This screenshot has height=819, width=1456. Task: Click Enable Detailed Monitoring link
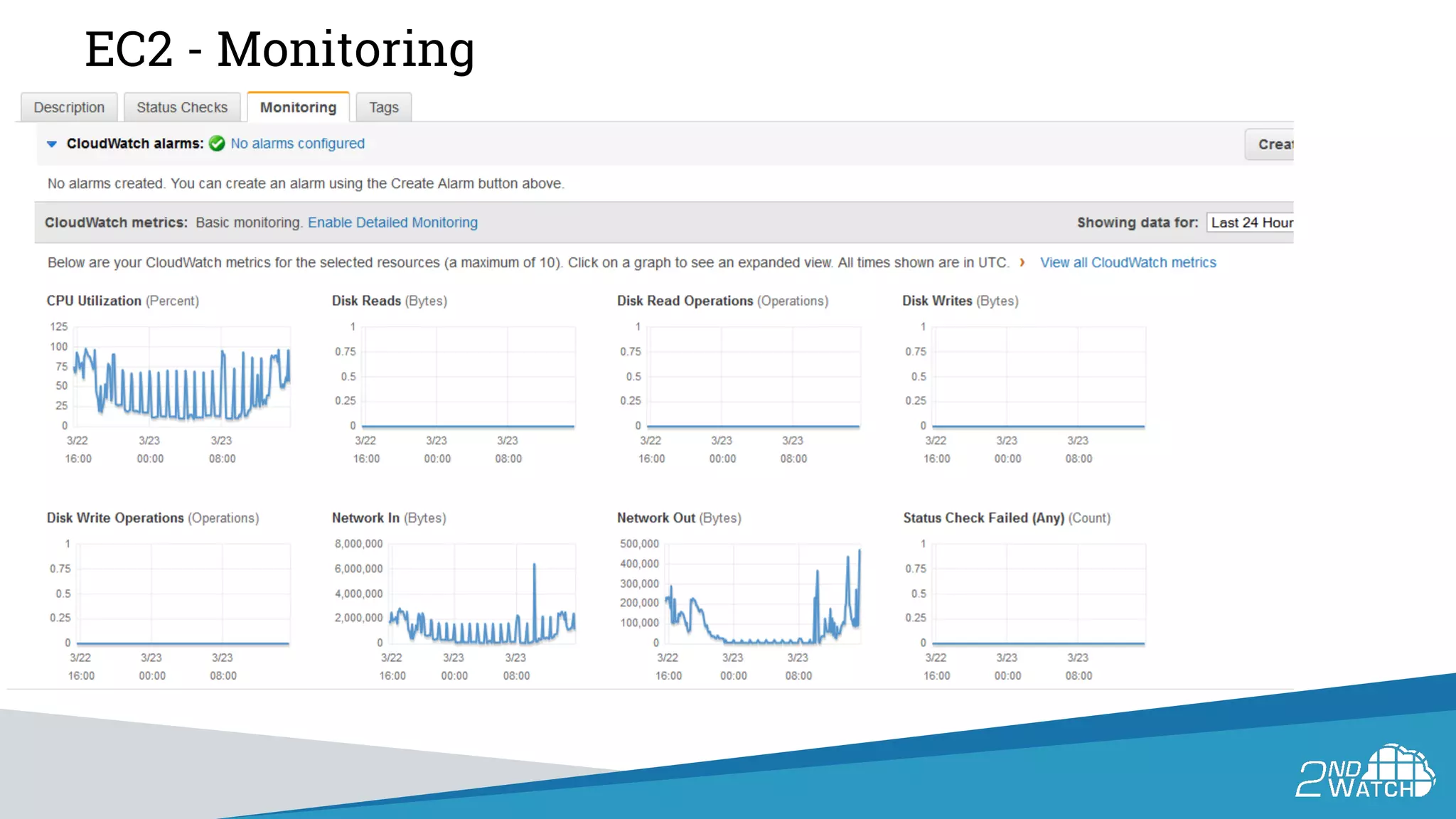click(392, 223)
